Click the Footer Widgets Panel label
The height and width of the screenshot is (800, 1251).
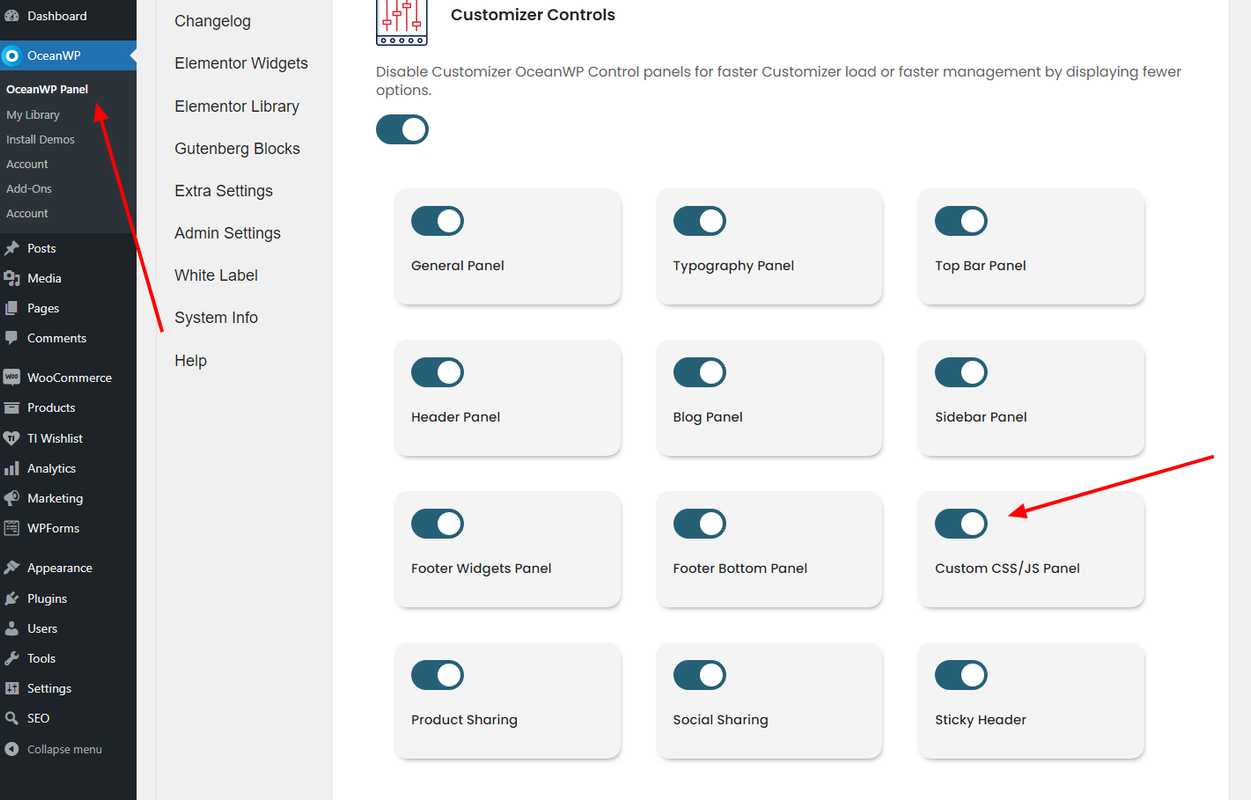(481, 568)
